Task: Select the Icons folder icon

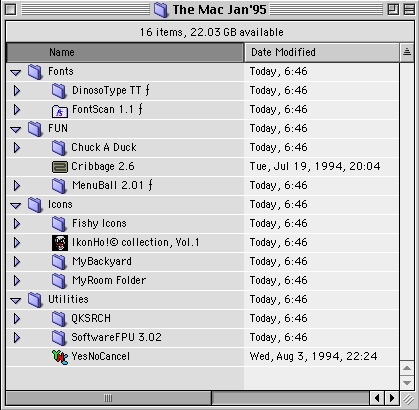Action: [x=35, y=205]
